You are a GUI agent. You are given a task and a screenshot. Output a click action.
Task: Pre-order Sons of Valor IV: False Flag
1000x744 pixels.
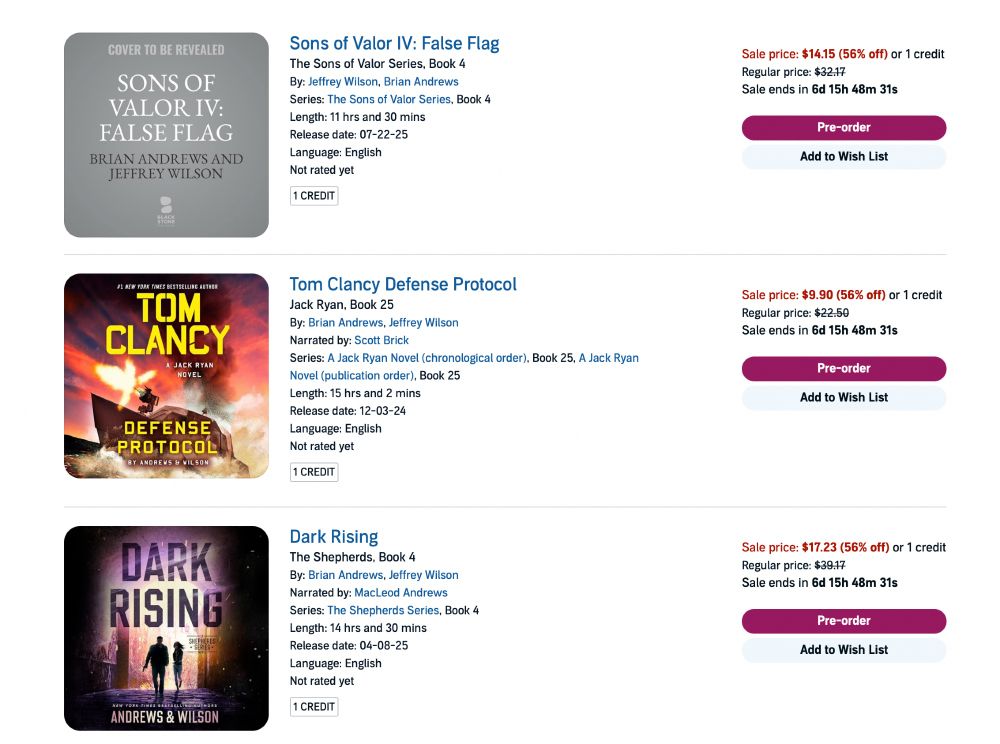843,127
